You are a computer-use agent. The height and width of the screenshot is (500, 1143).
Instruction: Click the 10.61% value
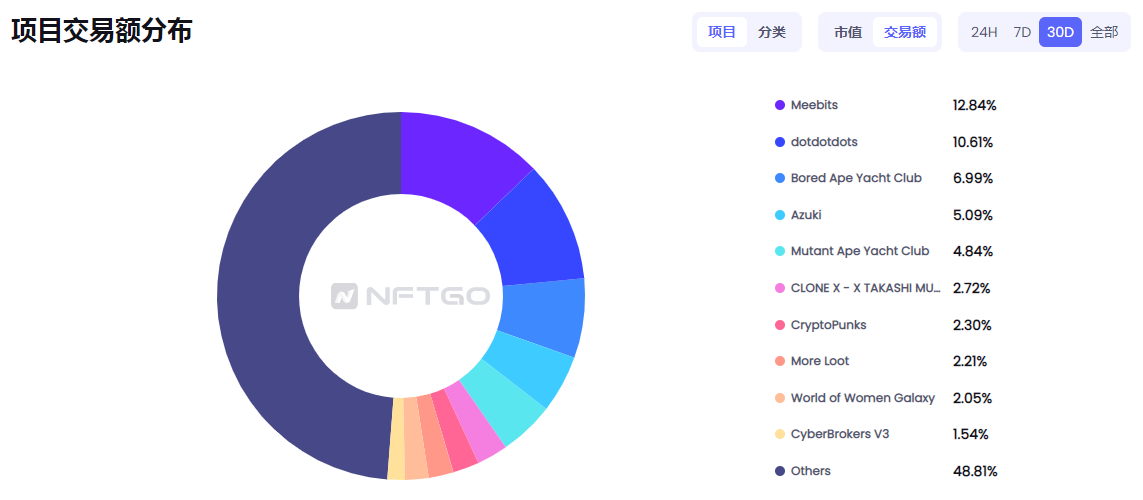[x=972, y=142]
